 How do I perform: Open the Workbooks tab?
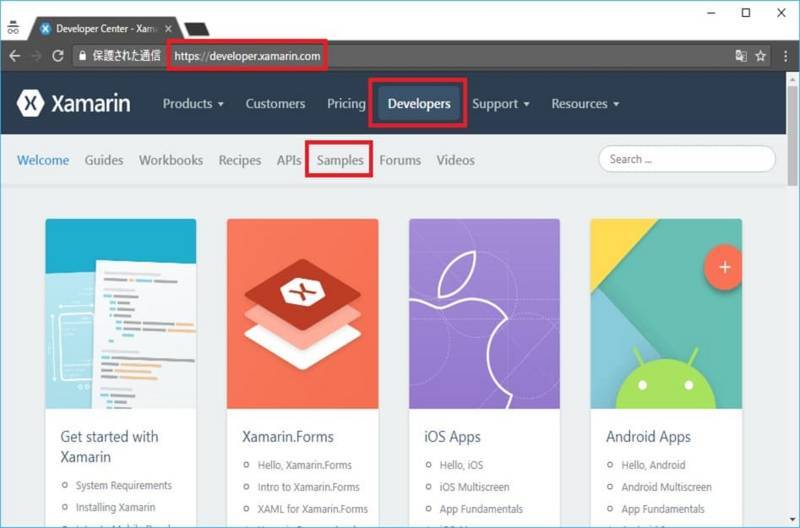pos(171,160)
